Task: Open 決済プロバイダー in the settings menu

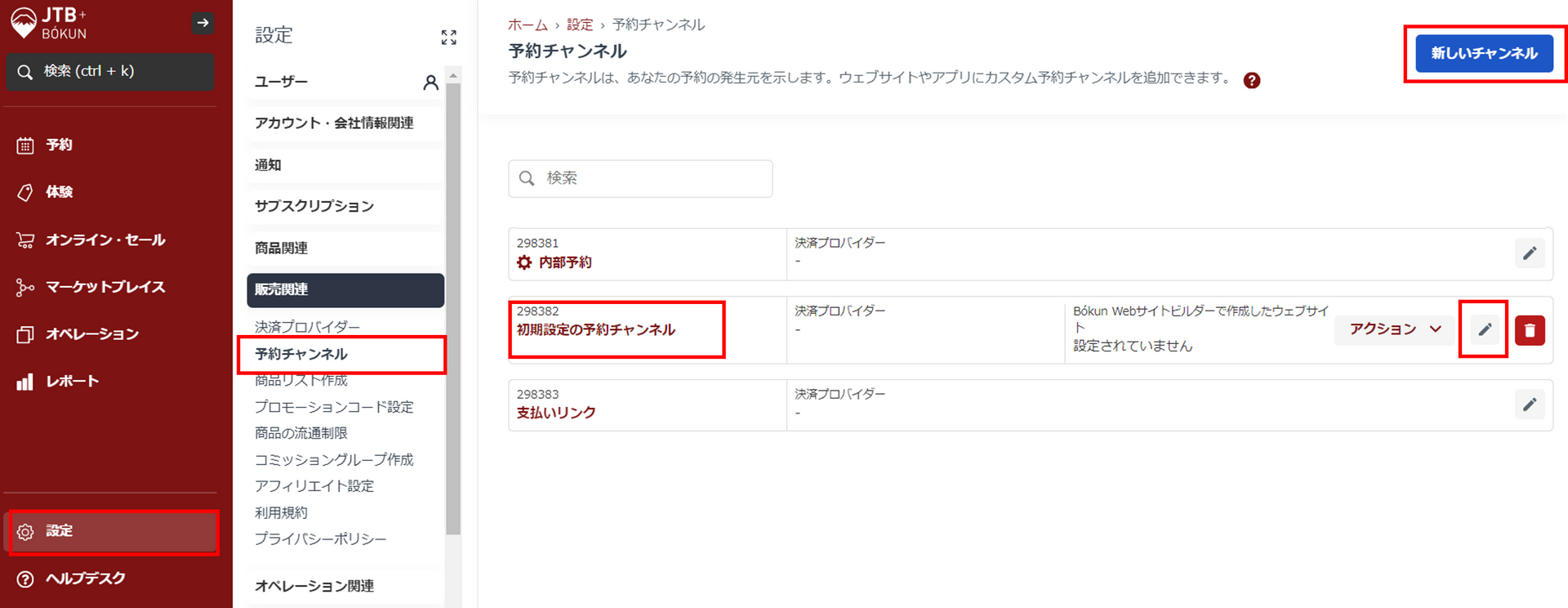Action: click(x=307, y=327)
